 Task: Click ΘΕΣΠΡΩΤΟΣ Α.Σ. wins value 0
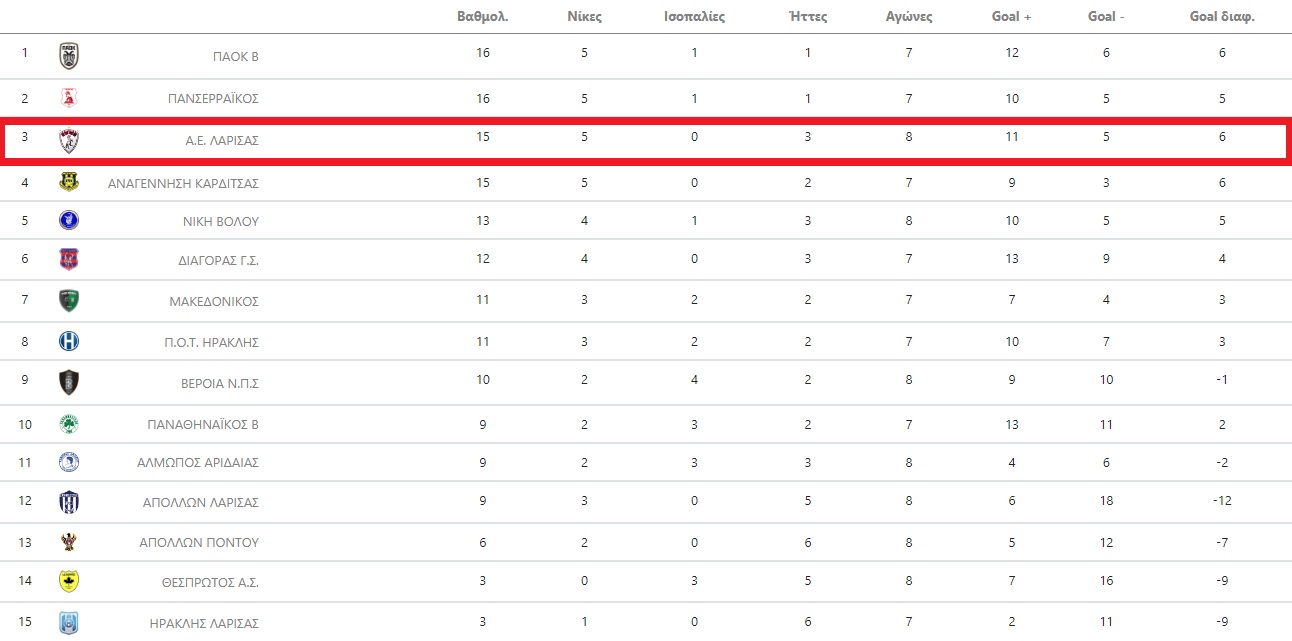(585, 581)
